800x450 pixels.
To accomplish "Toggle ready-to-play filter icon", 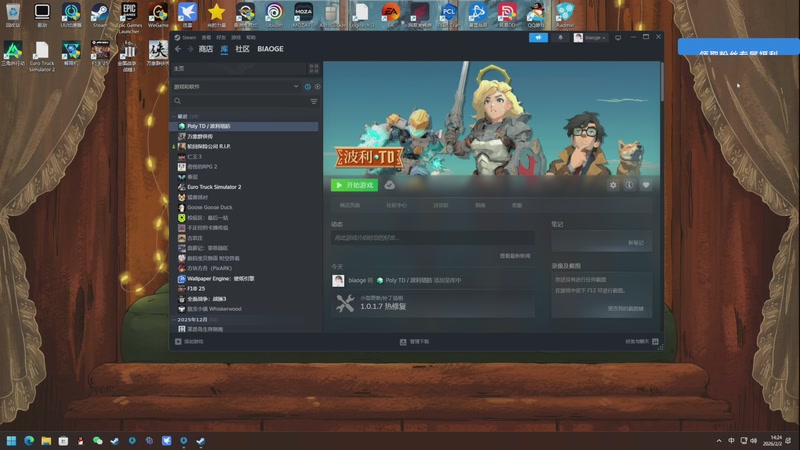I will click(317, 87).
